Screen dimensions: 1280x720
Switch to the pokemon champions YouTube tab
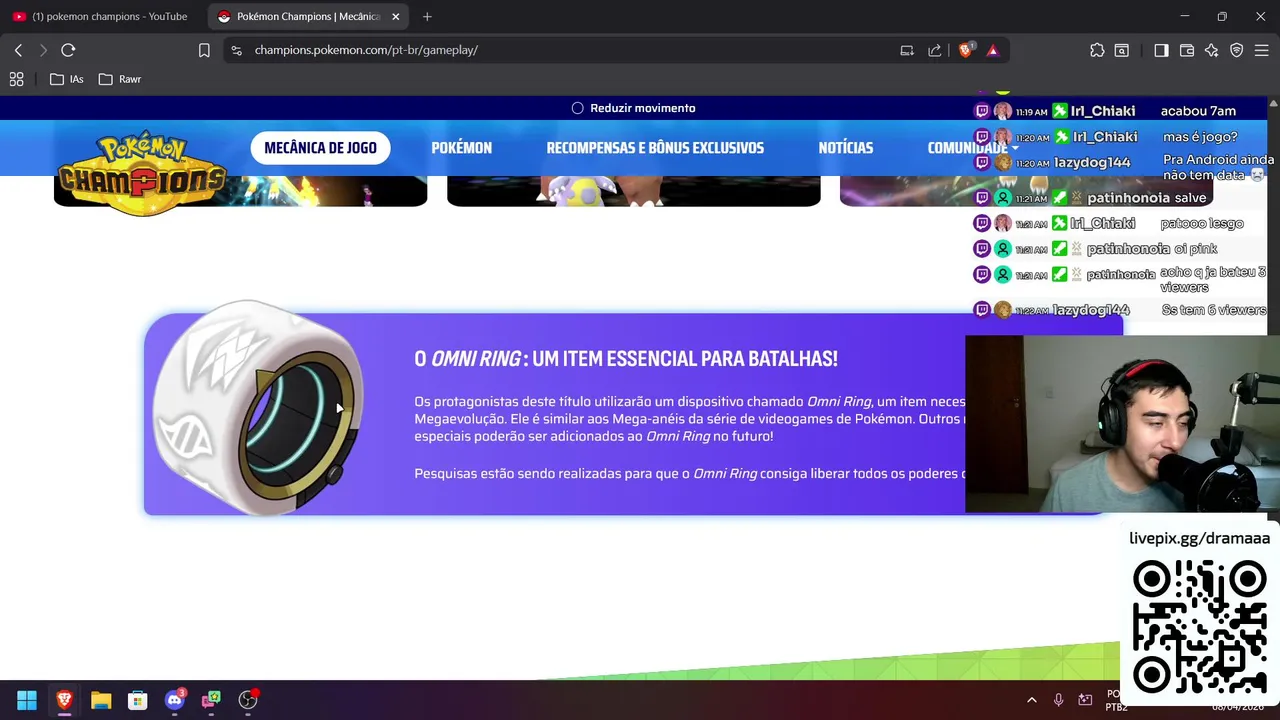pyautogui.click(x=100, y=16)
